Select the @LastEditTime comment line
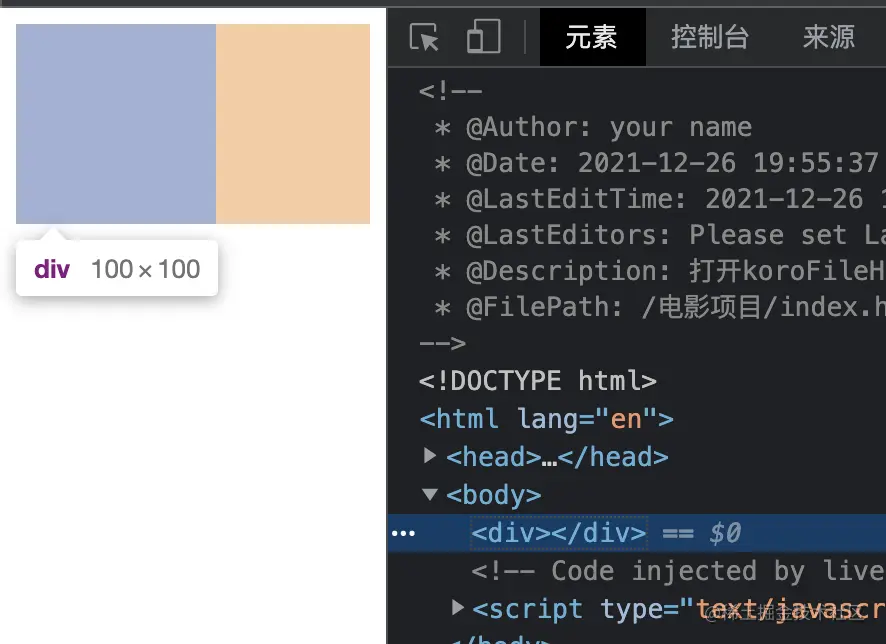 [660, 199]
